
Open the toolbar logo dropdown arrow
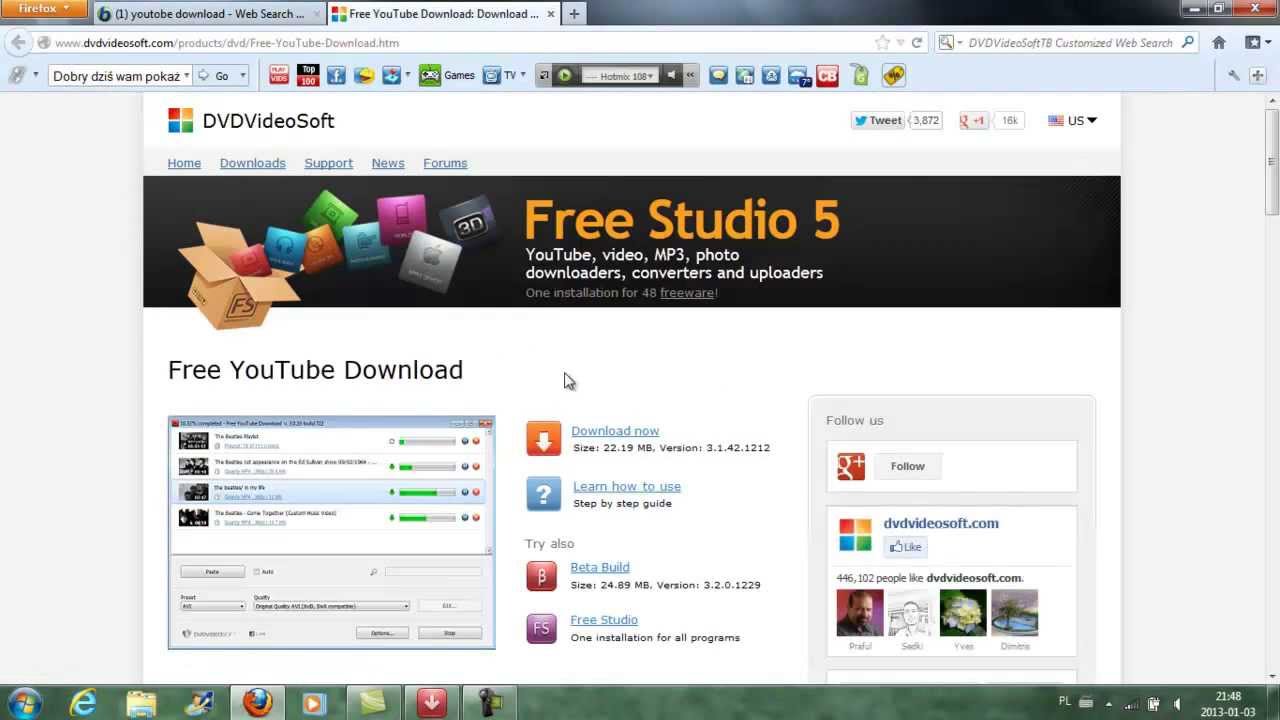click(x=36, y=76)
